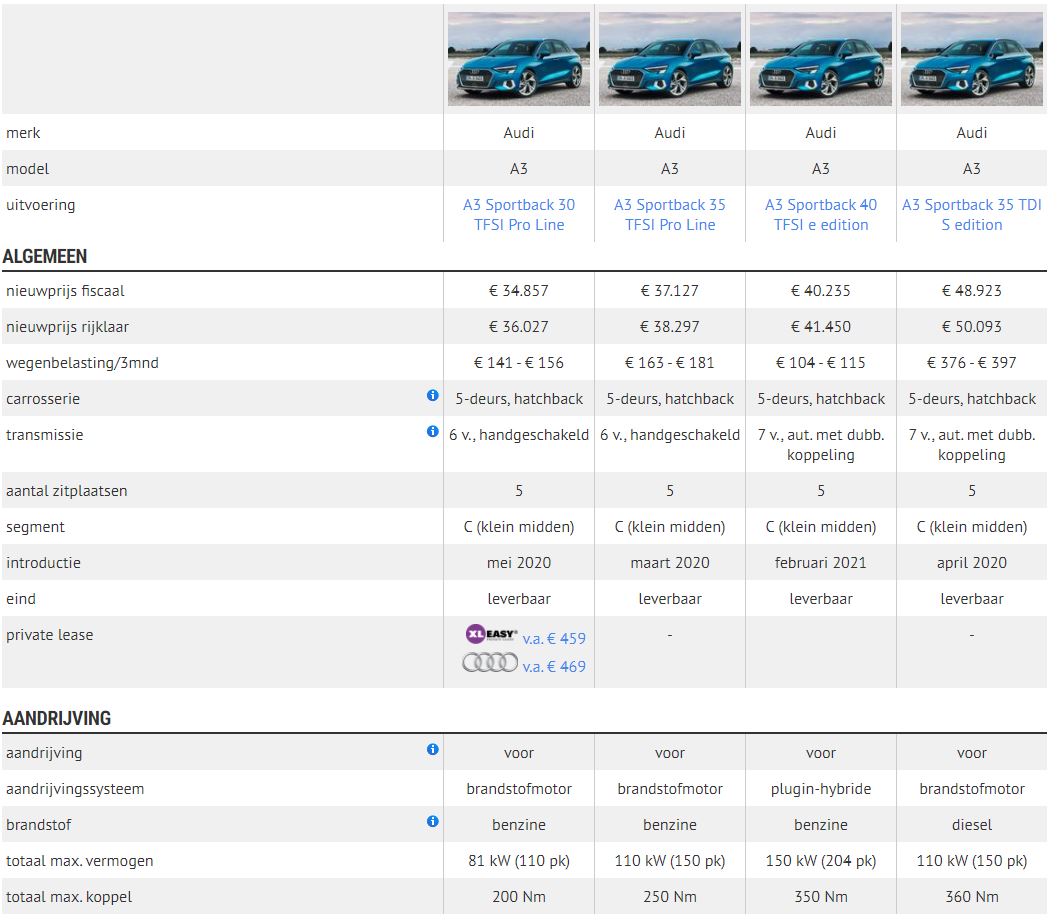Screen dimensions: 1058x922
Task: Follow the 'v.a. € 469' private lease link
Action: pyautogui.click(x=554, y=667)
